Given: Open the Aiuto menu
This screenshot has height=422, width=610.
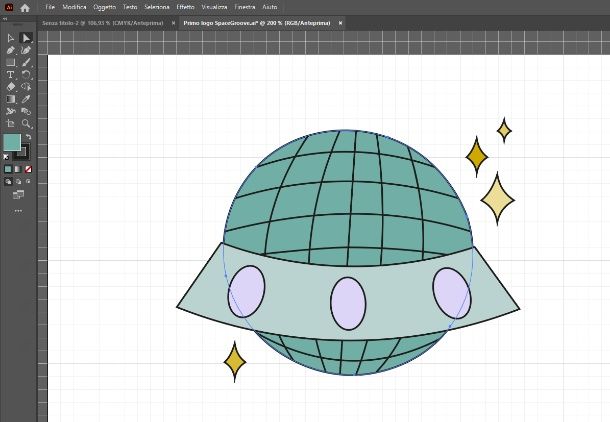Looking at the screenshot, I should (270, 7).
